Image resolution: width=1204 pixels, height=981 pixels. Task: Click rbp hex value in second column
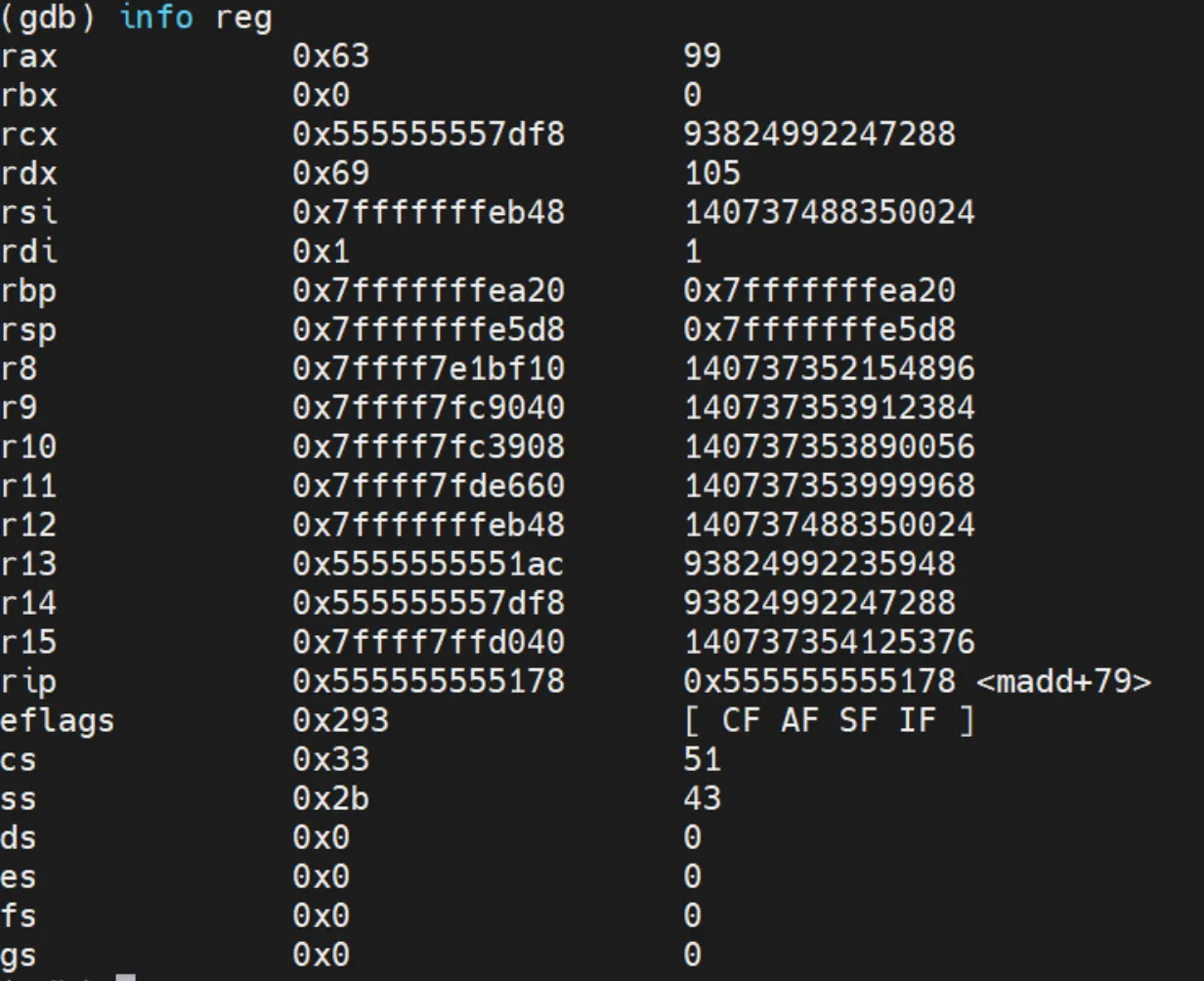point(428,291)
